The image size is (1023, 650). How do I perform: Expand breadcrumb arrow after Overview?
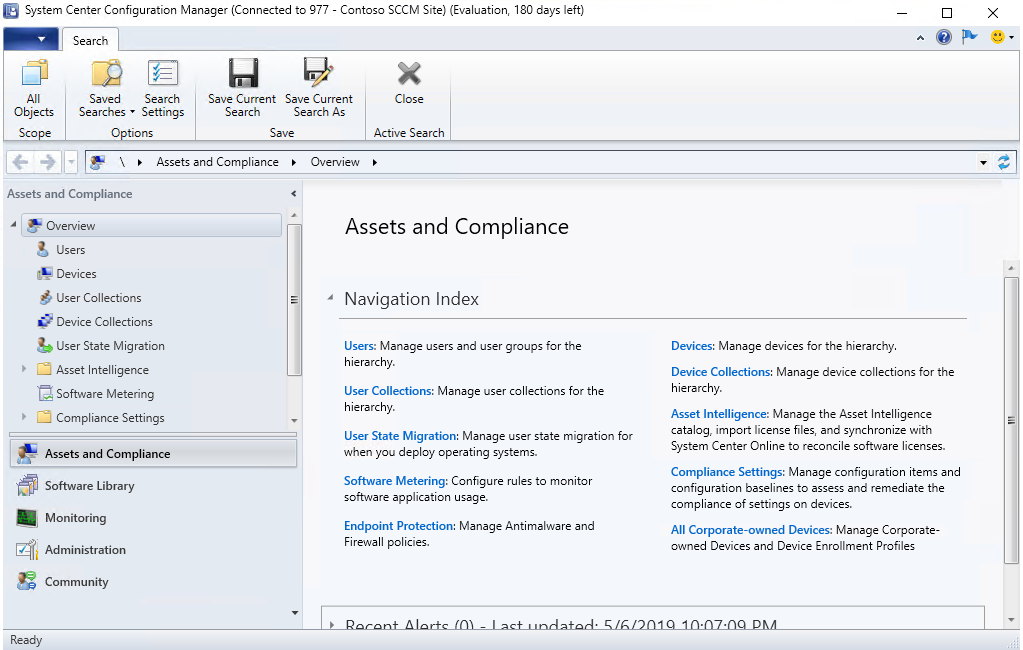[x=374, y=162]
